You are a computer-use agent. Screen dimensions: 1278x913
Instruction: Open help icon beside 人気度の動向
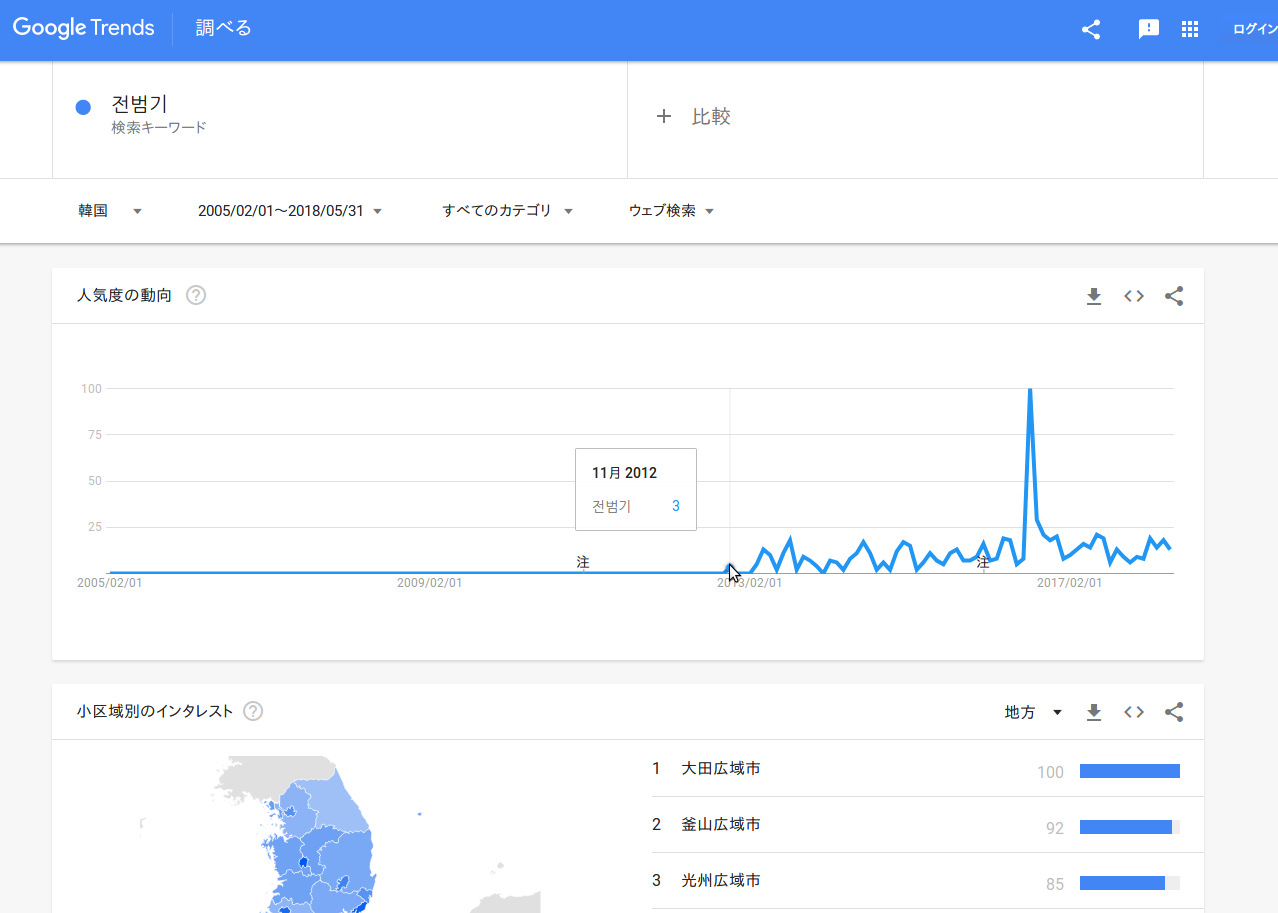(196, 295)
